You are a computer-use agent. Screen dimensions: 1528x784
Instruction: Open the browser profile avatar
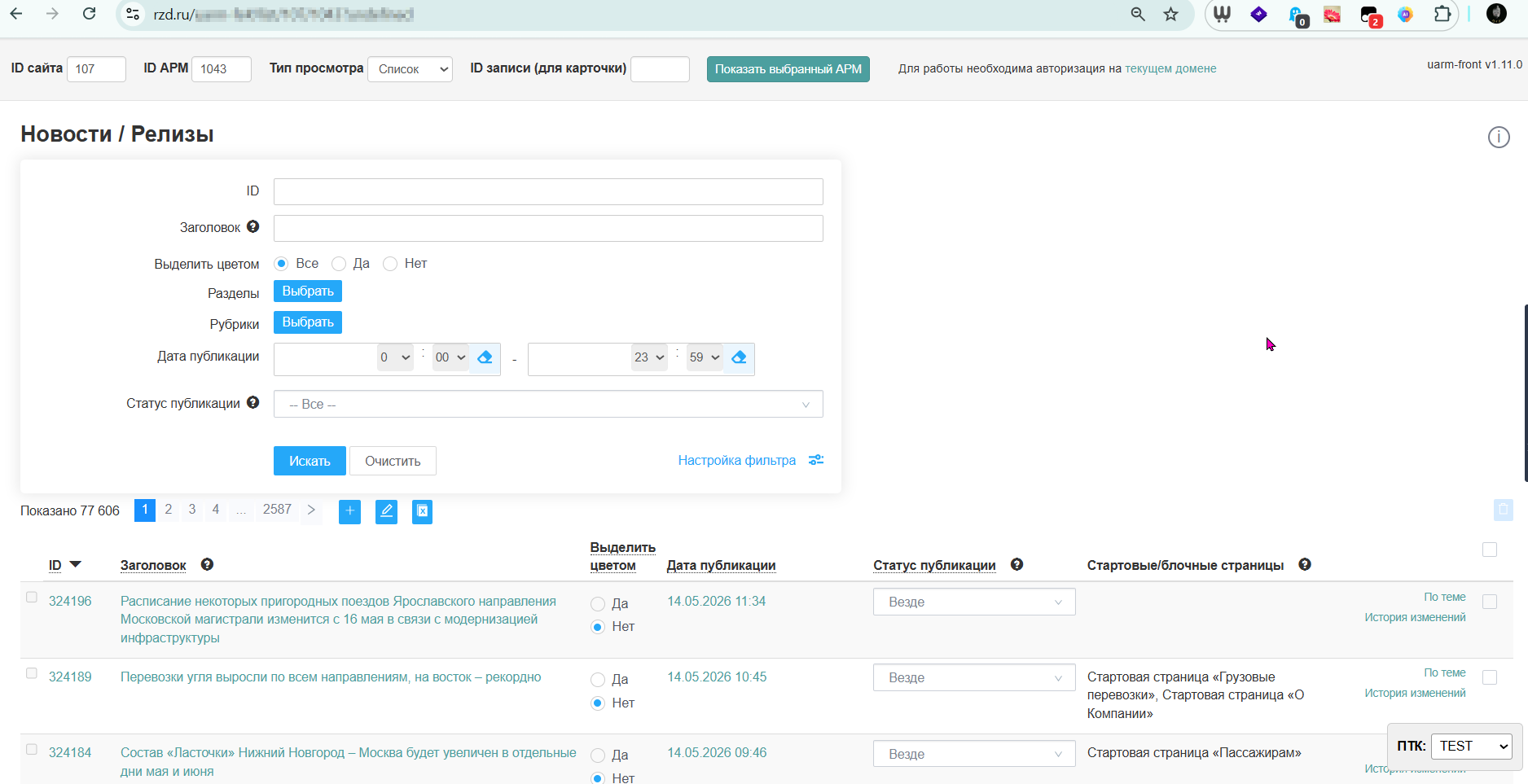[1496, 14]
